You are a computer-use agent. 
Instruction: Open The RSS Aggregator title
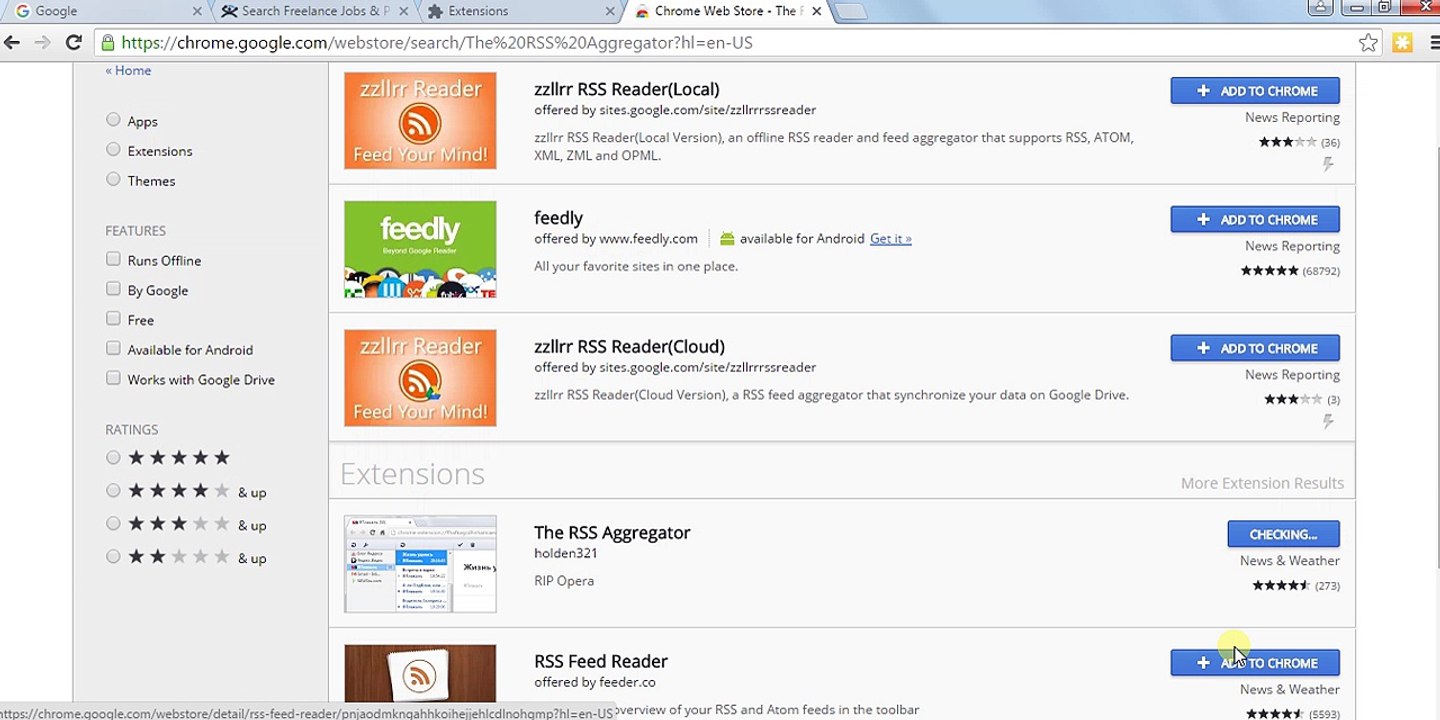(612, 533)
